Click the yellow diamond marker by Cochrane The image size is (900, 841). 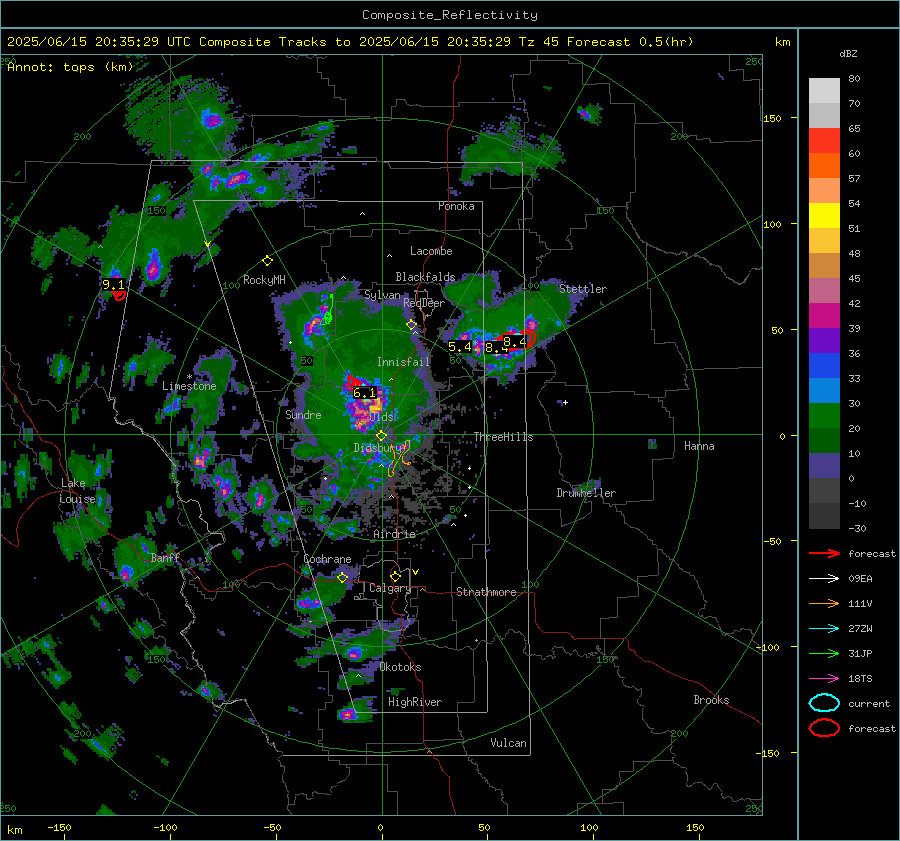click(342, 578)
